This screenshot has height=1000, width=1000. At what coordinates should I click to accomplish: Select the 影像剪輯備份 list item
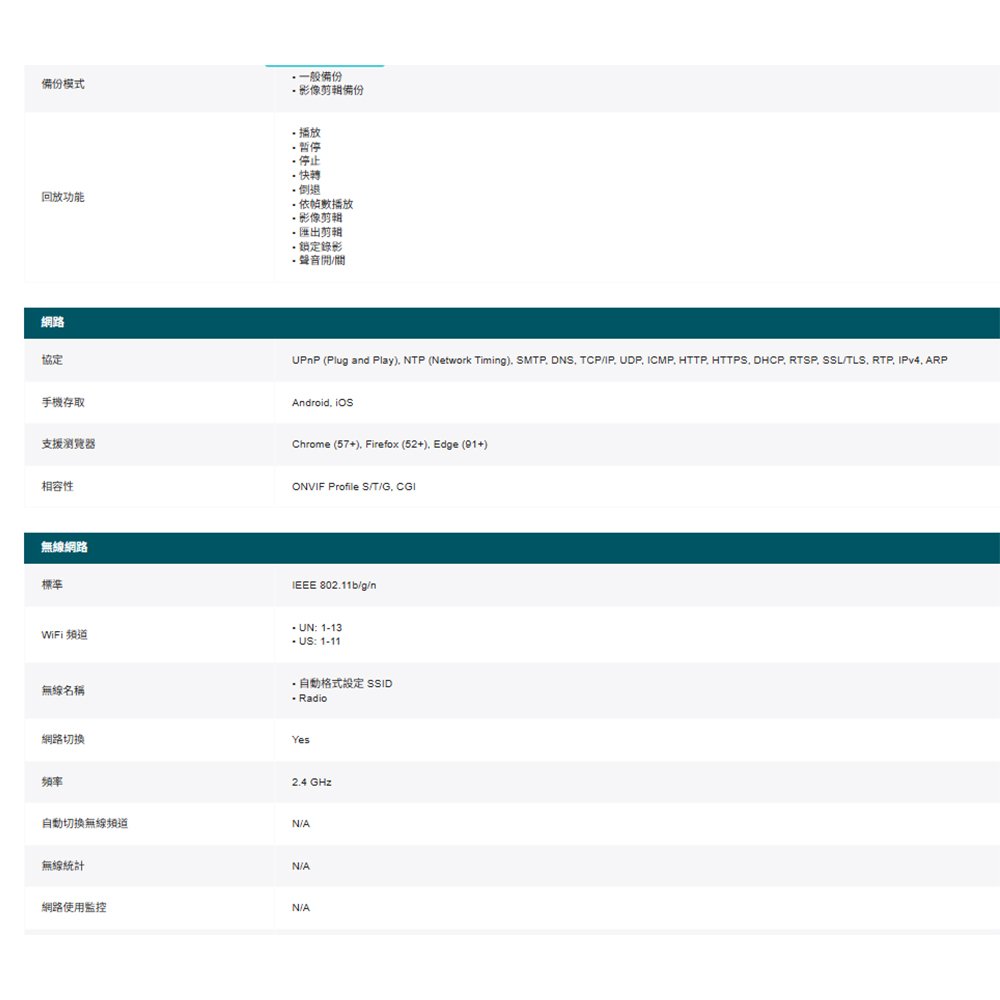click(x=331, y=90)
